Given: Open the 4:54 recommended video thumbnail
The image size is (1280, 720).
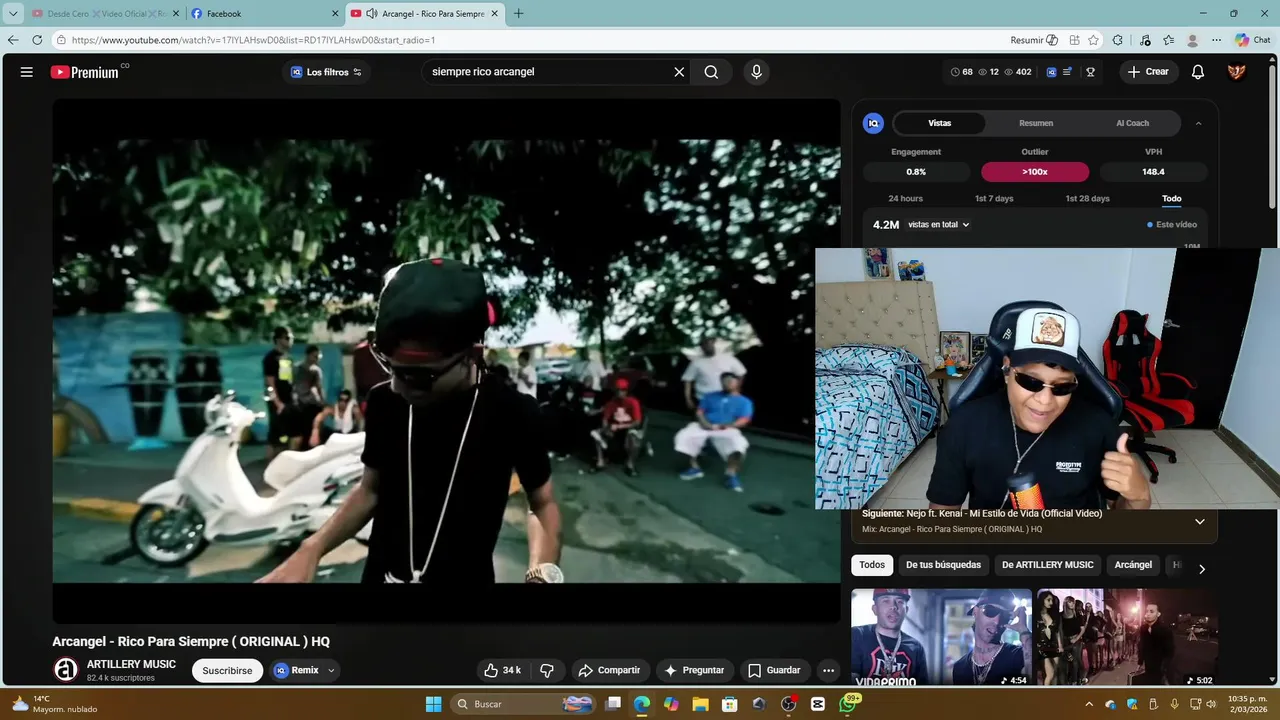Looking at the screenshot, I should click(x=941, y=637).
